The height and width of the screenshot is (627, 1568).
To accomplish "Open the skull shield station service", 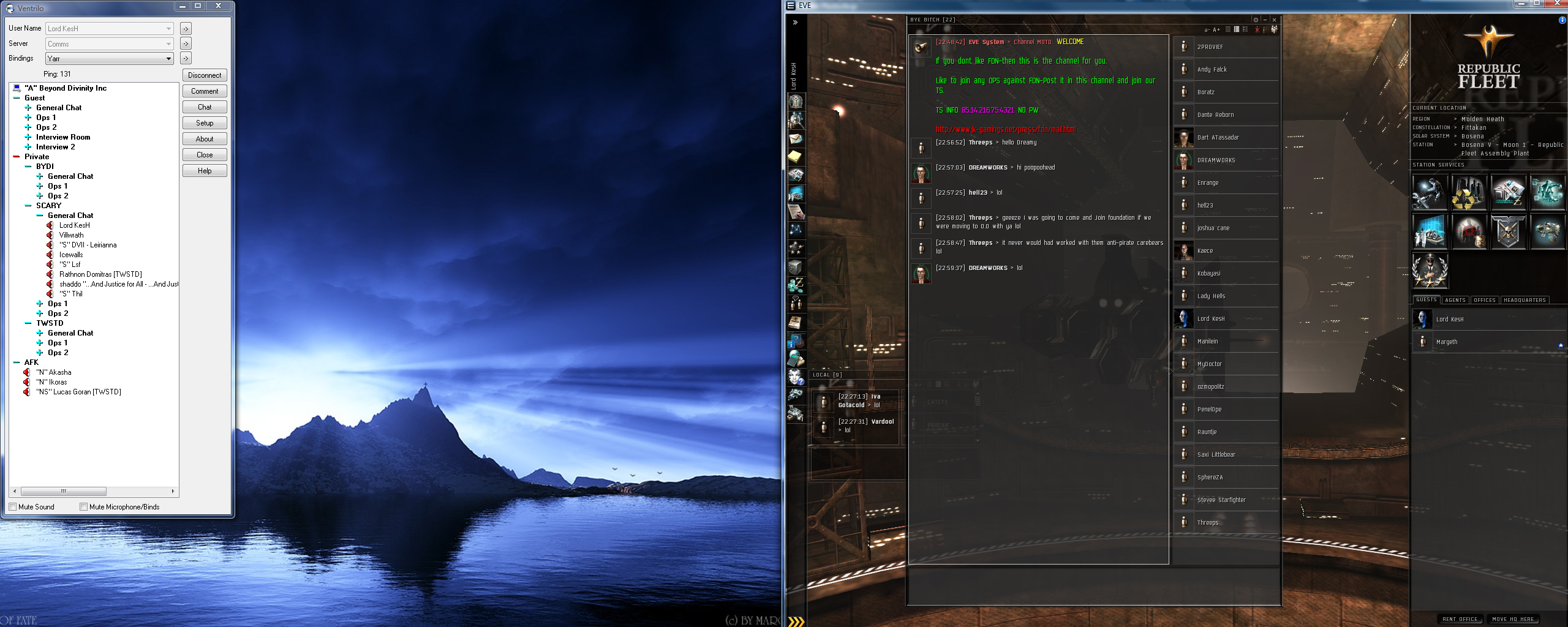I will pos(1508,231).
